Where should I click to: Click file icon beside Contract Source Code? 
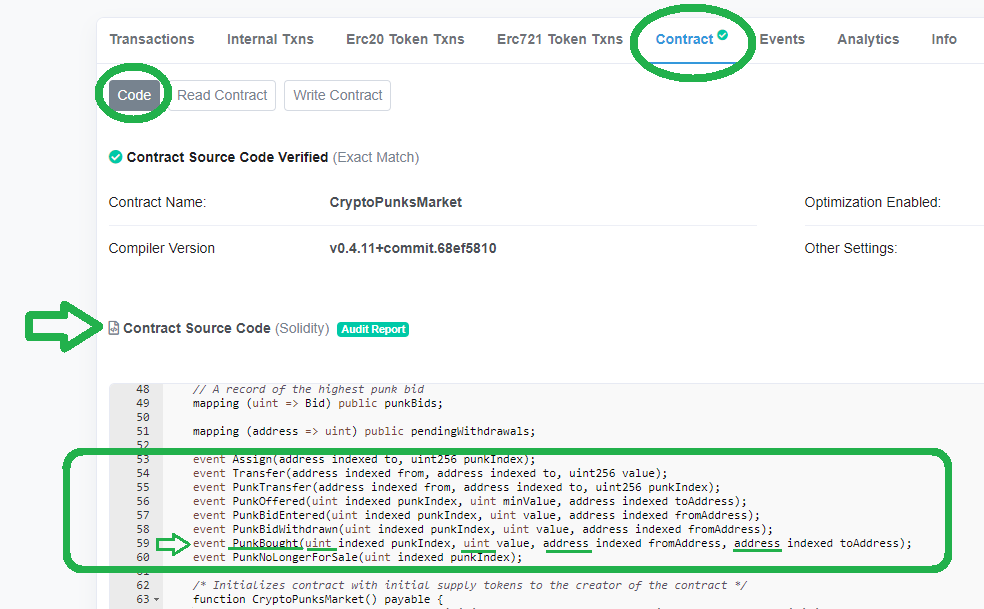click(x=114, y=328)
